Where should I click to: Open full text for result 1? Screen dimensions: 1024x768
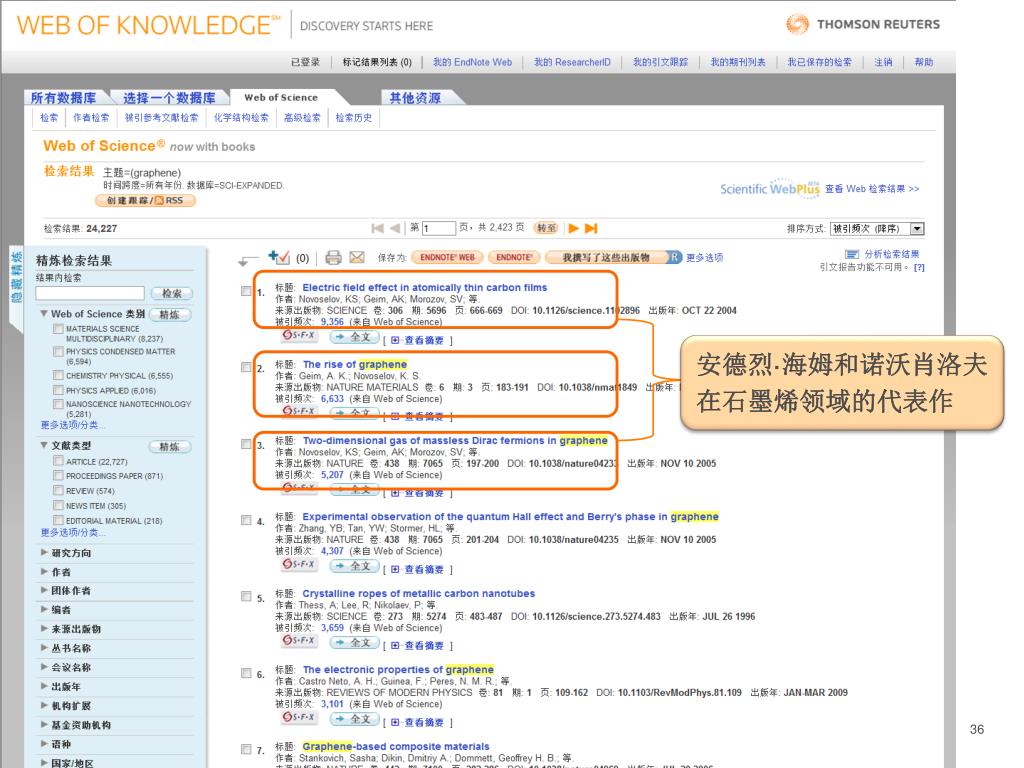pos(354,337)
